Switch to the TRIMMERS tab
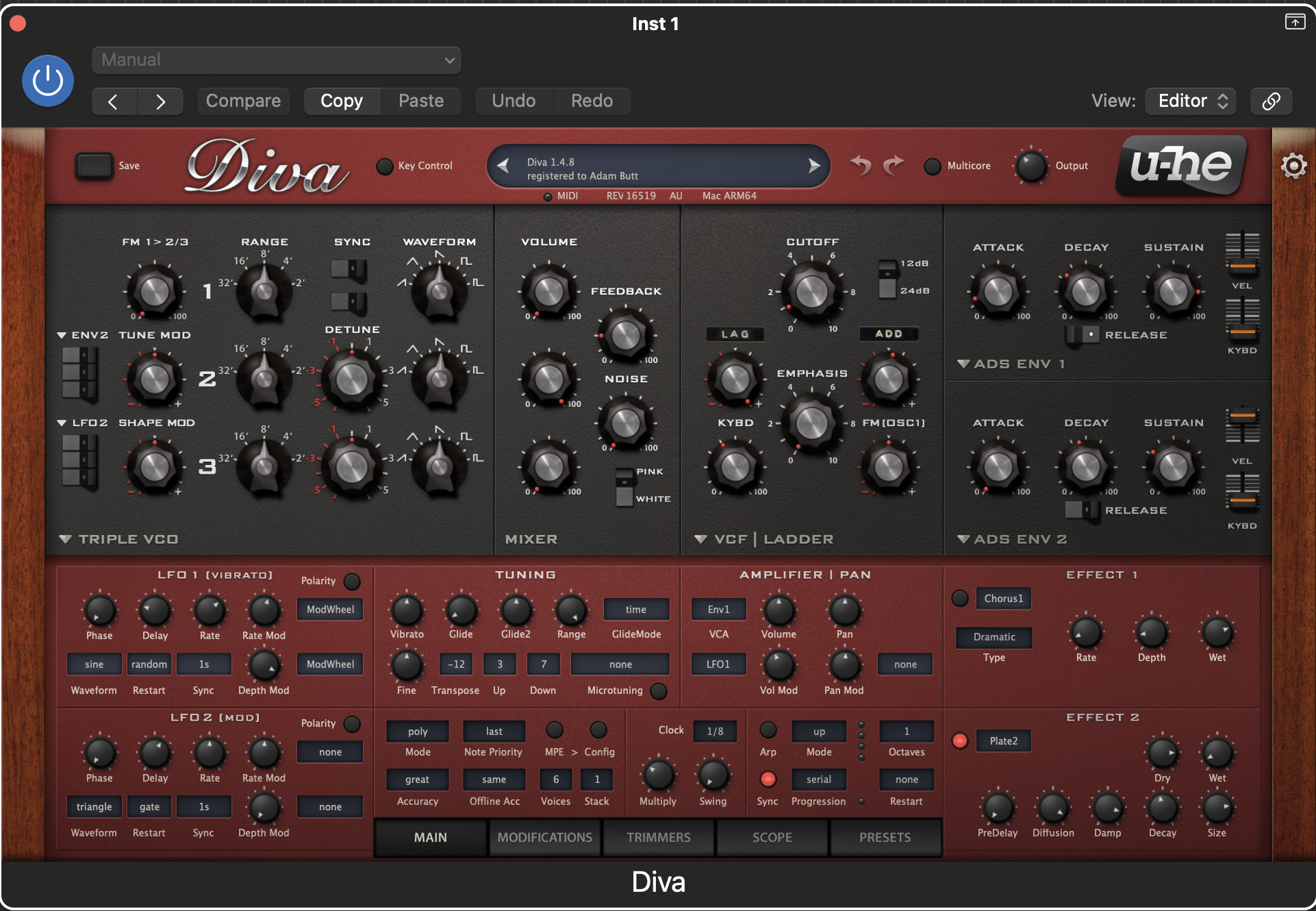 click(659, 837)
